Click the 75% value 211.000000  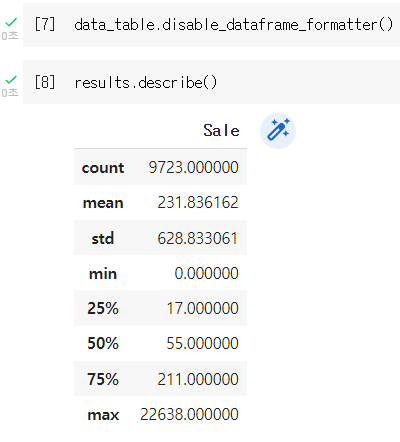(198, 379)
